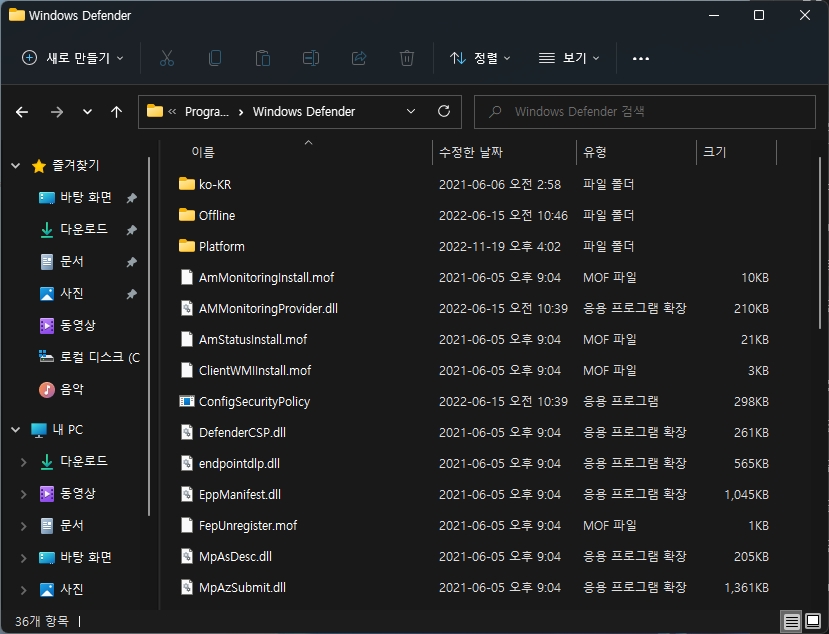Open 로컬 디스크 (C in sidebar
This screenshot has height=634, width=829.
tap(90, 357)
